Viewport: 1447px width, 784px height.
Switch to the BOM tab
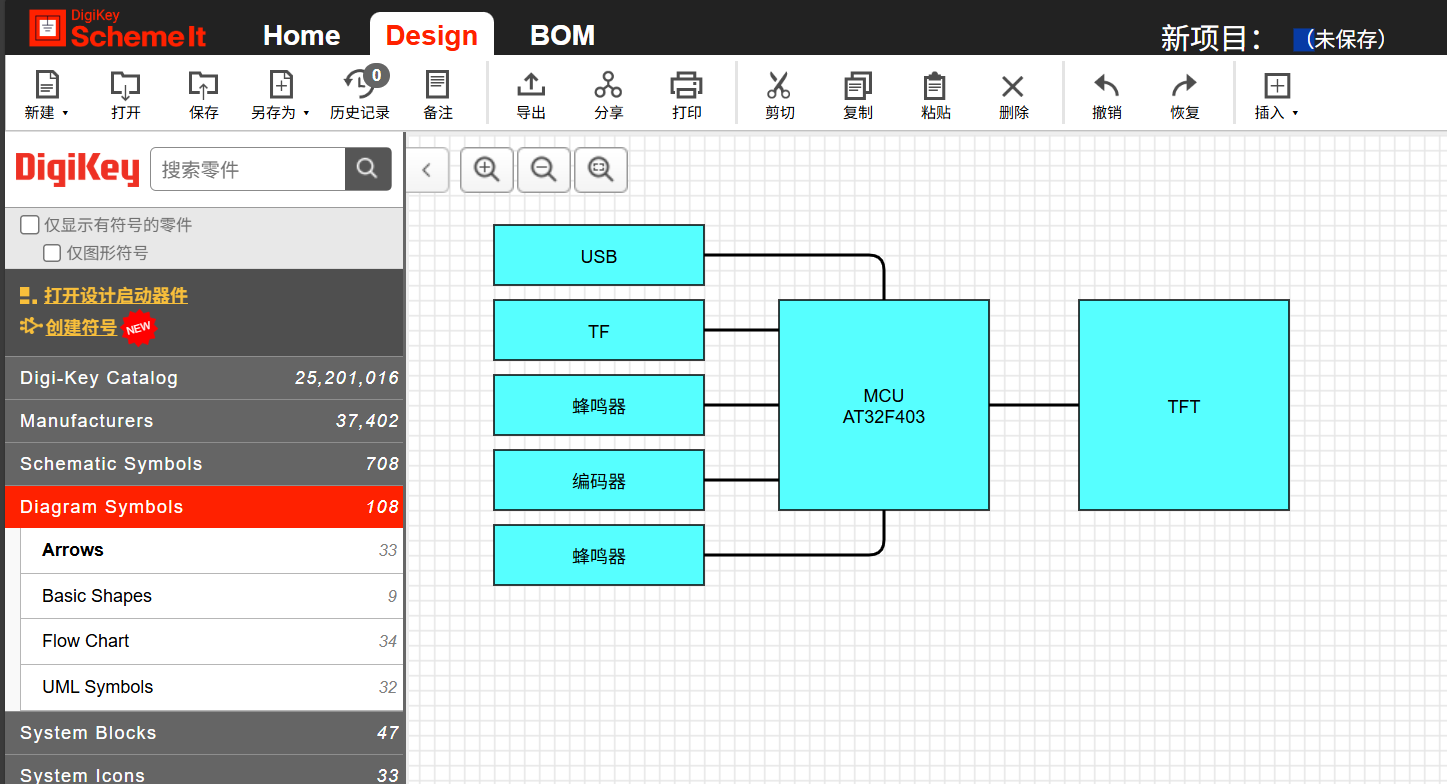(563, 36)
